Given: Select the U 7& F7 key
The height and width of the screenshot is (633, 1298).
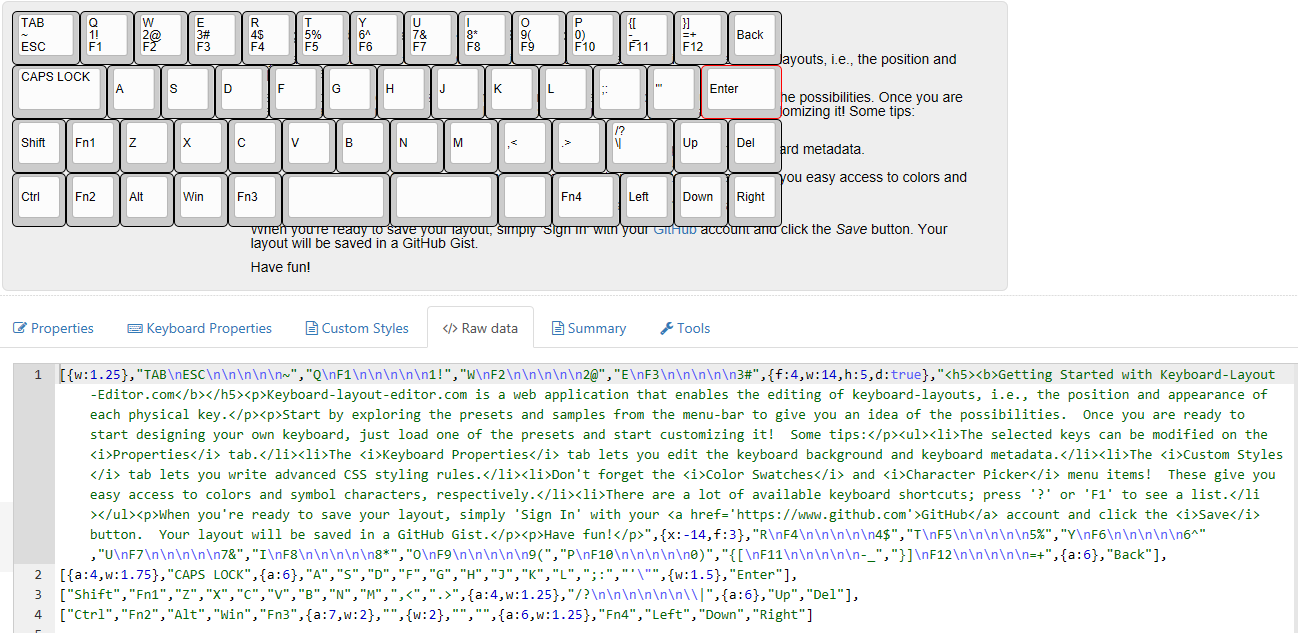Looking at the screenshot, I should point(431,38).
